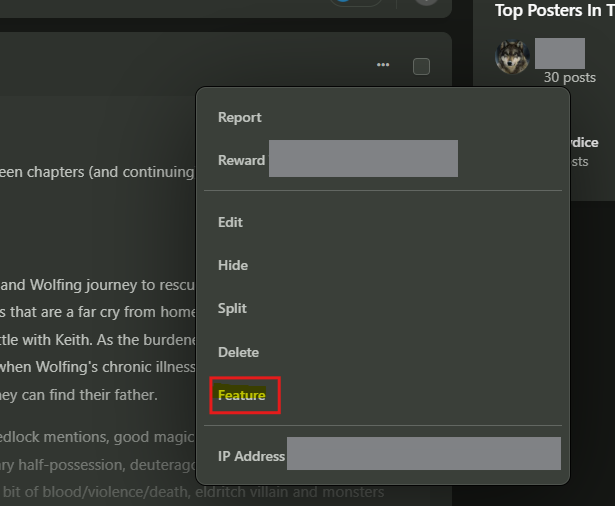The height and width of the screenshot is (506, 615).
Task: Open the three-dot post options menu
Action: [383, 65]
